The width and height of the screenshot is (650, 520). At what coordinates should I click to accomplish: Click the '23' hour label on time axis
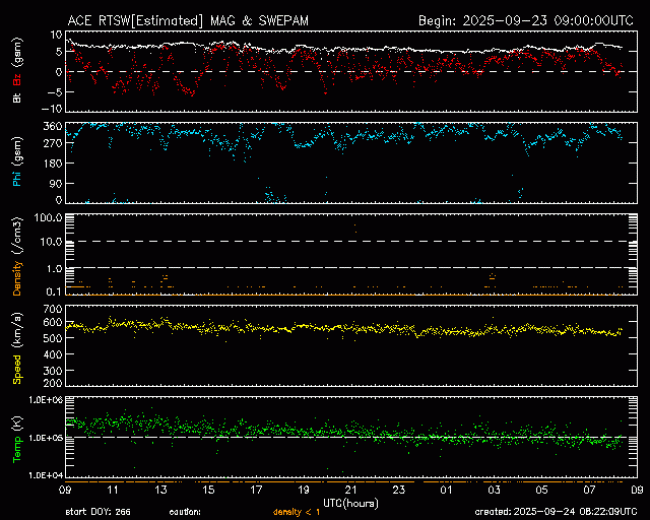click(x=399, y=490)
